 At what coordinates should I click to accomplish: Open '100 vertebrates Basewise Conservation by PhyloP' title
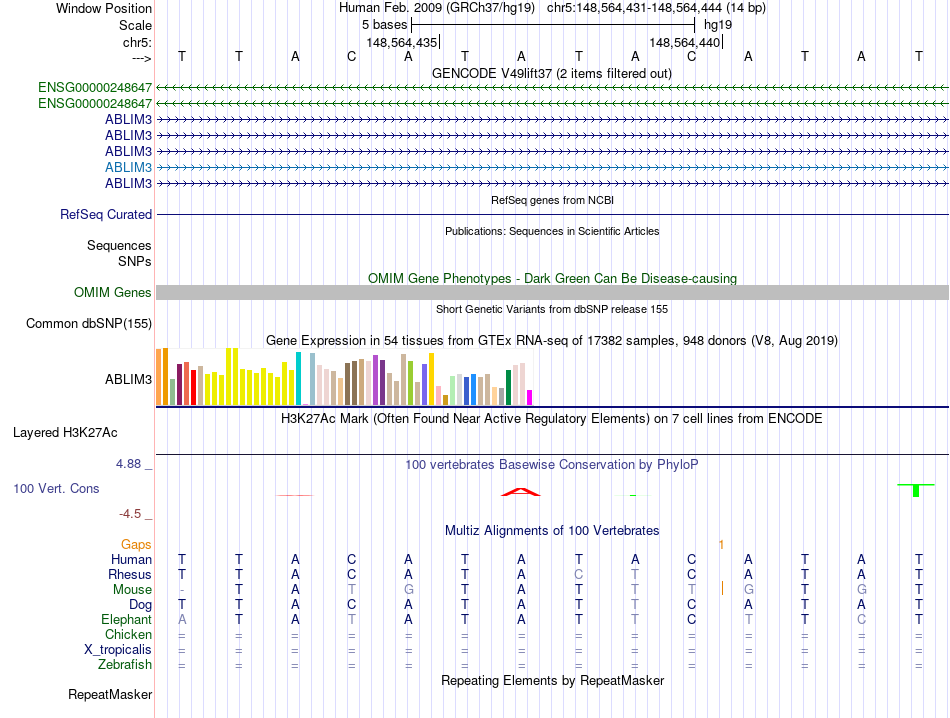tap(552, 465)
